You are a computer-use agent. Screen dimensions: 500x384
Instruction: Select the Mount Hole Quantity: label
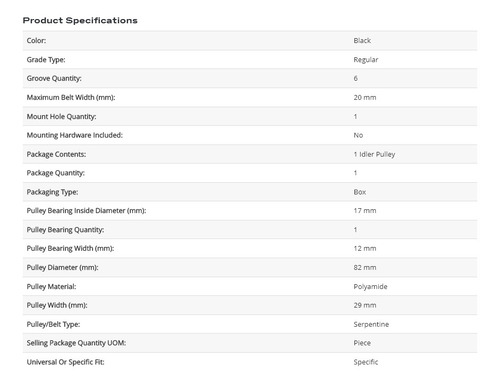61,116
